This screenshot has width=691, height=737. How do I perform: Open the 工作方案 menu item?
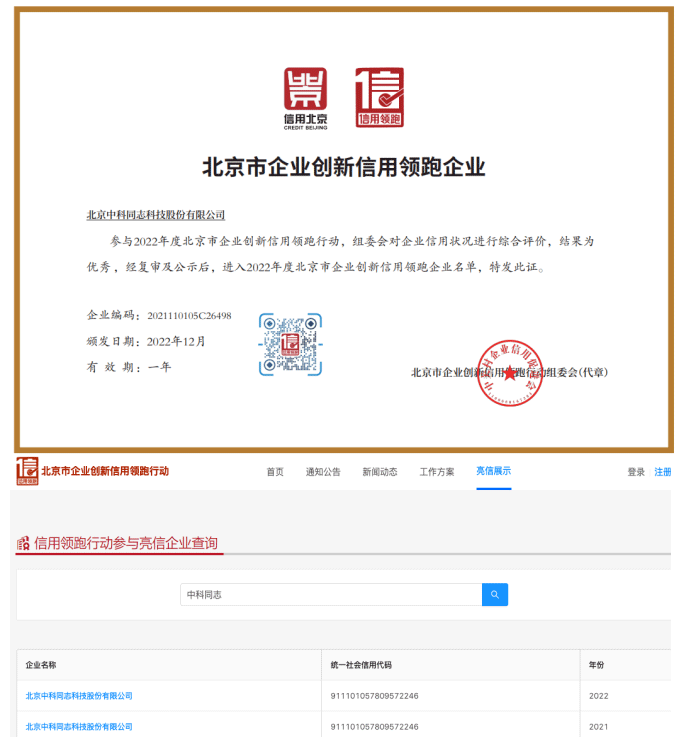pos(437,472)
